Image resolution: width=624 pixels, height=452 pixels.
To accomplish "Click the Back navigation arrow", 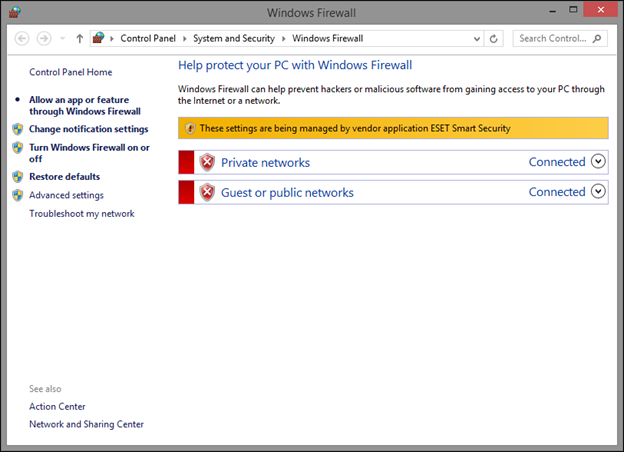I will [22, 39].
